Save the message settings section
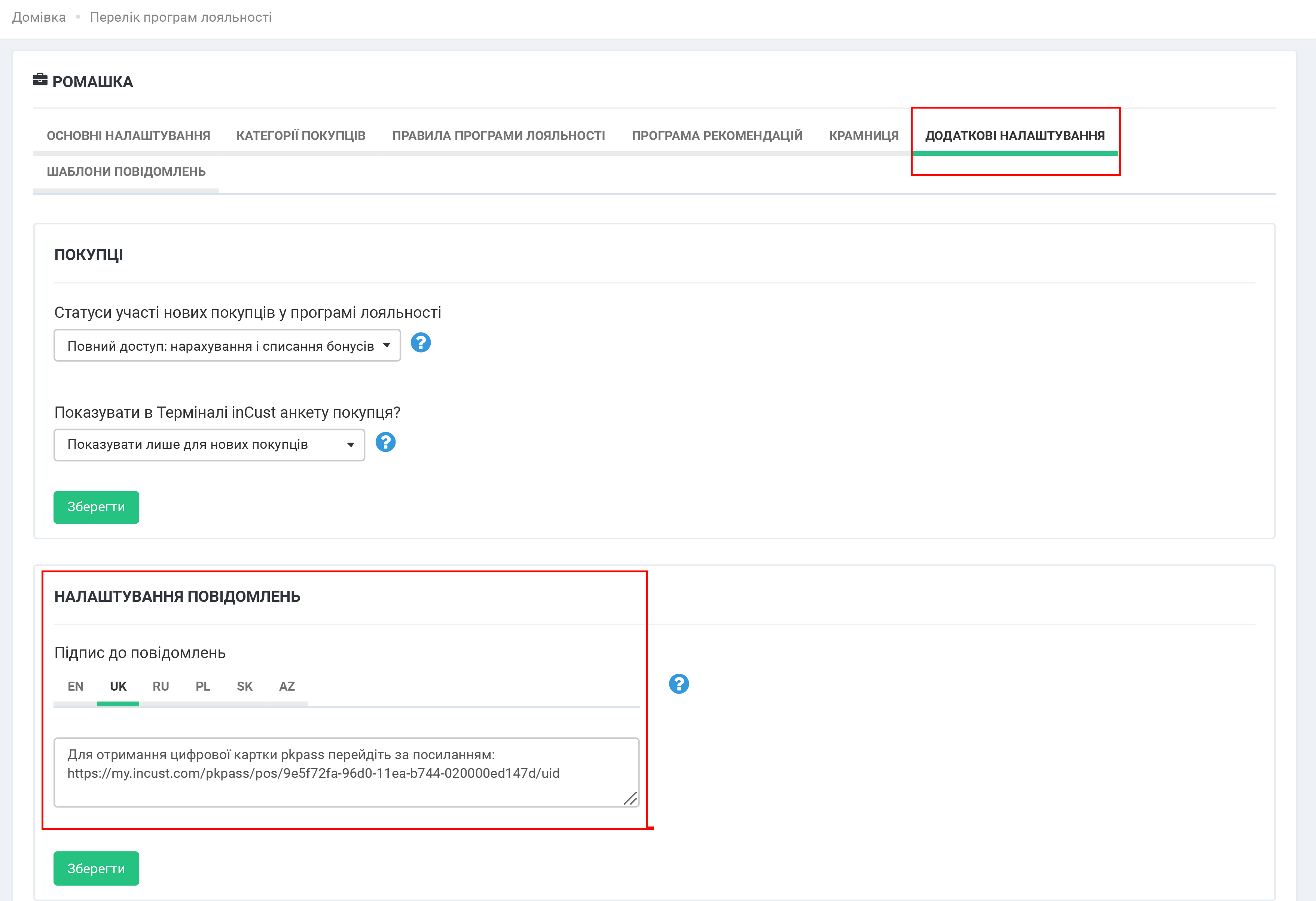The width and height of the screenshot is (1316, 901). pyautogui.click(x=96, y=868)
